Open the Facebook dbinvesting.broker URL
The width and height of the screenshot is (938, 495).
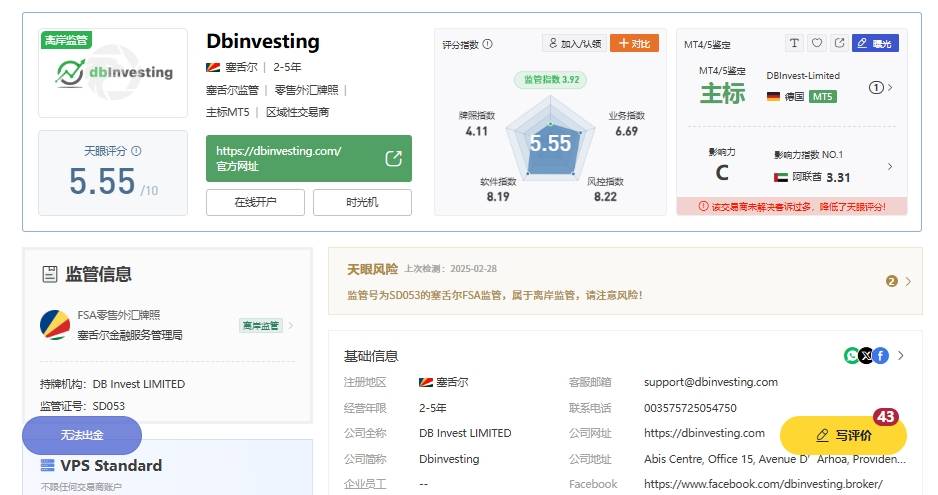(763, 484)
